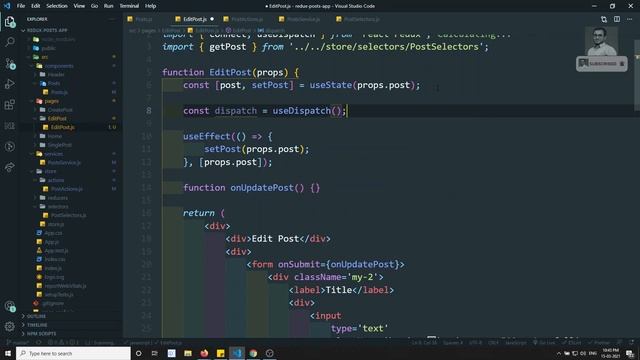Open Chrome from taskbar

253,353
